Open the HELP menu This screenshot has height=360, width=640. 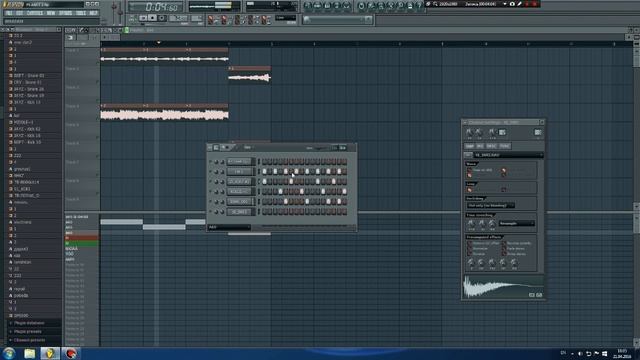pyautogui.click(x=93, y=13)
